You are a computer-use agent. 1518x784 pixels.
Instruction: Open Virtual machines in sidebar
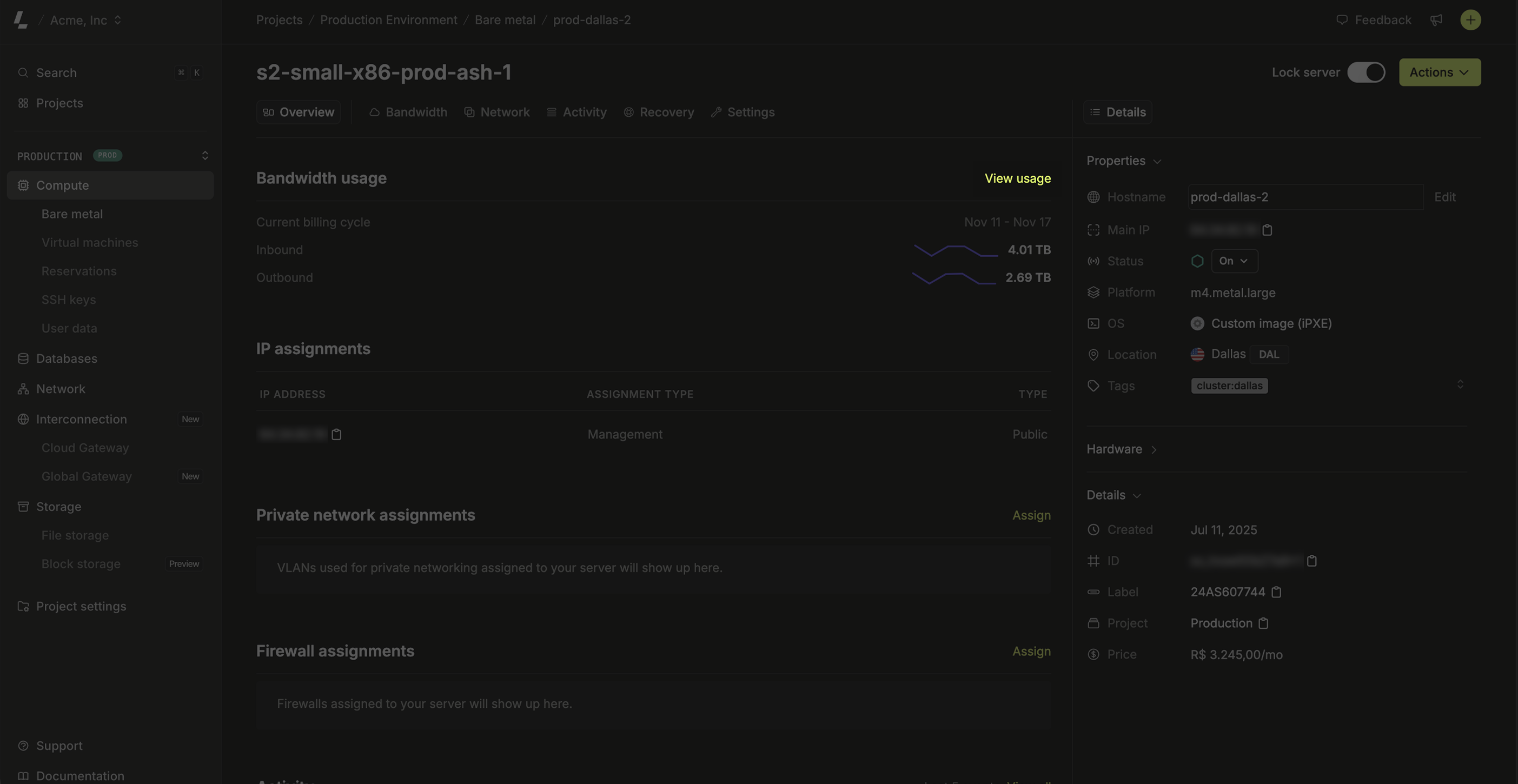pyautogui.click(x=90, y=243)
